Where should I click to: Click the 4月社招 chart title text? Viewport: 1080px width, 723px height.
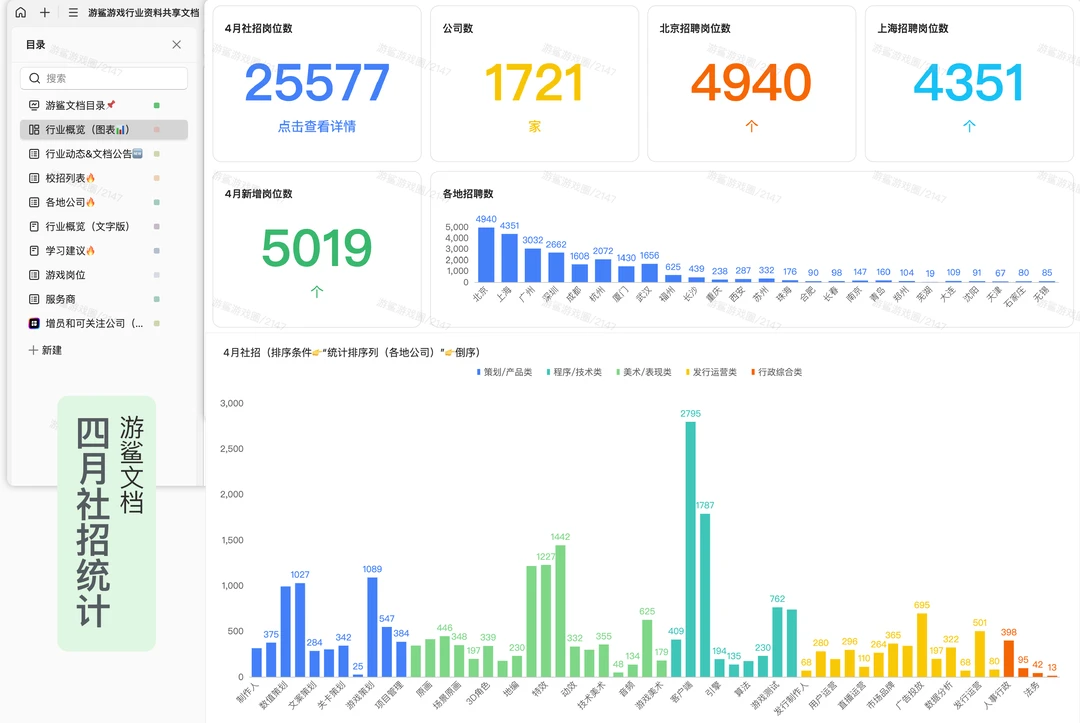351,352
